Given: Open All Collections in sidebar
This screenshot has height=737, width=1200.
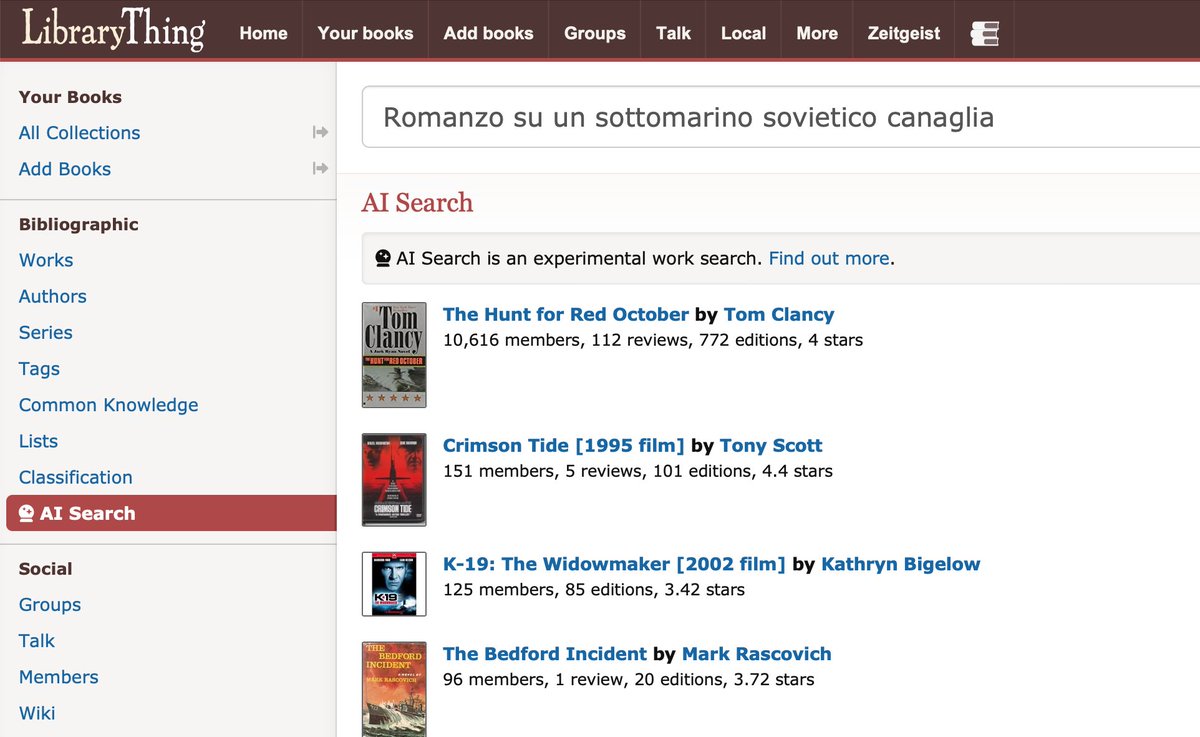Looking at the screenshot, I should 79,133.
